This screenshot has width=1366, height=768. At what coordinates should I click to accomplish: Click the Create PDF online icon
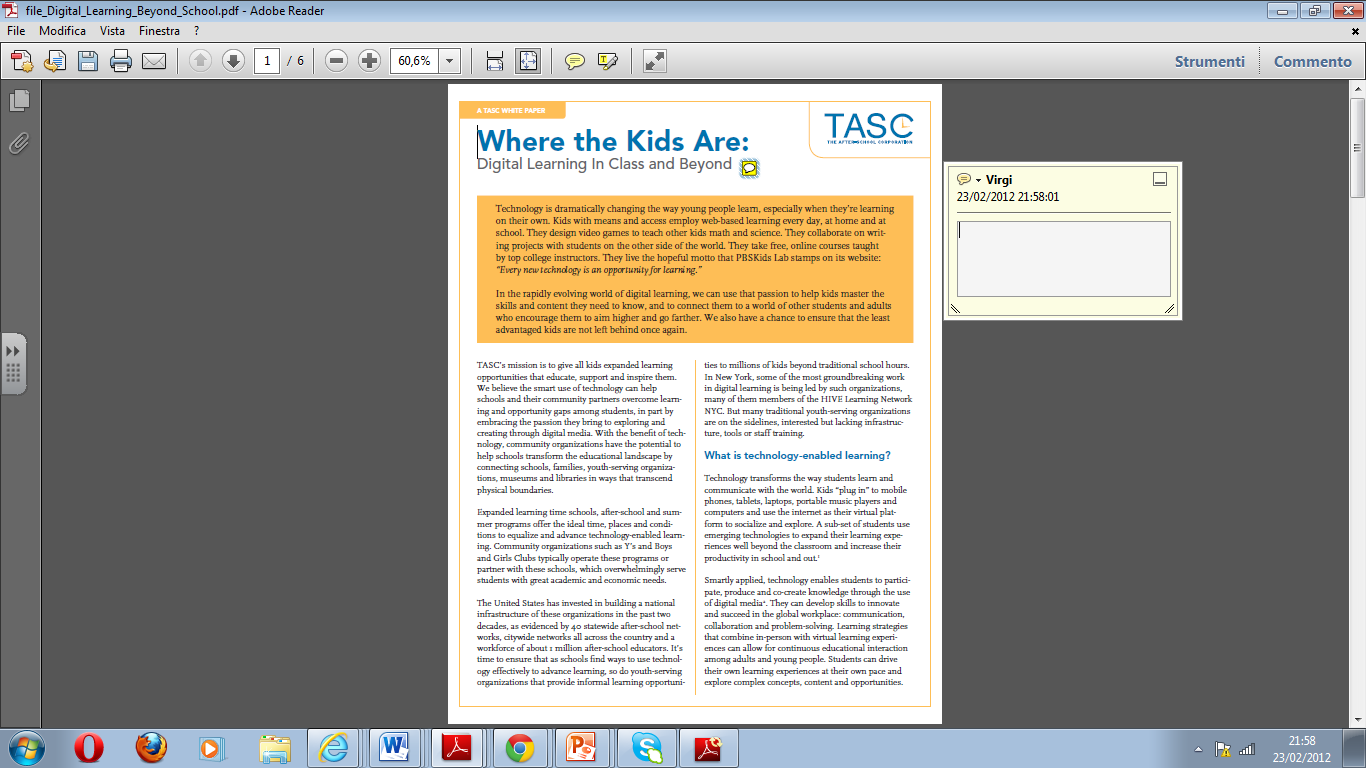coord(22,61)
